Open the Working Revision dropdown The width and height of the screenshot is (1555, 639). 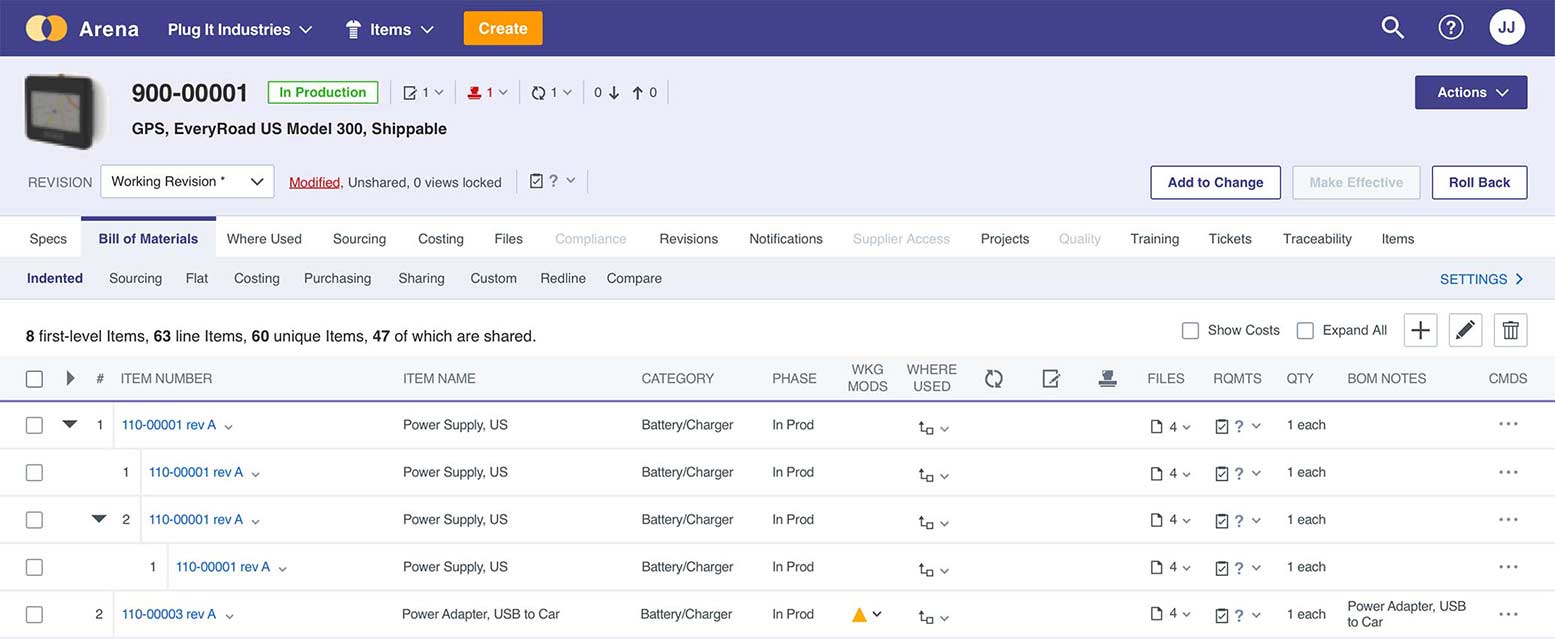[187, 182]
